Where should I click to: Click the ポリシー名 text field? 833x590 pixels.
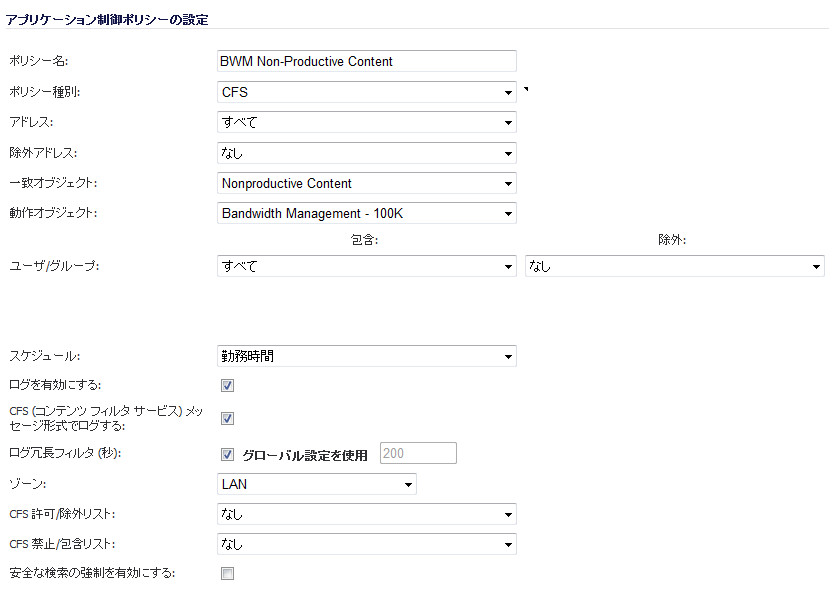[367, 61]
